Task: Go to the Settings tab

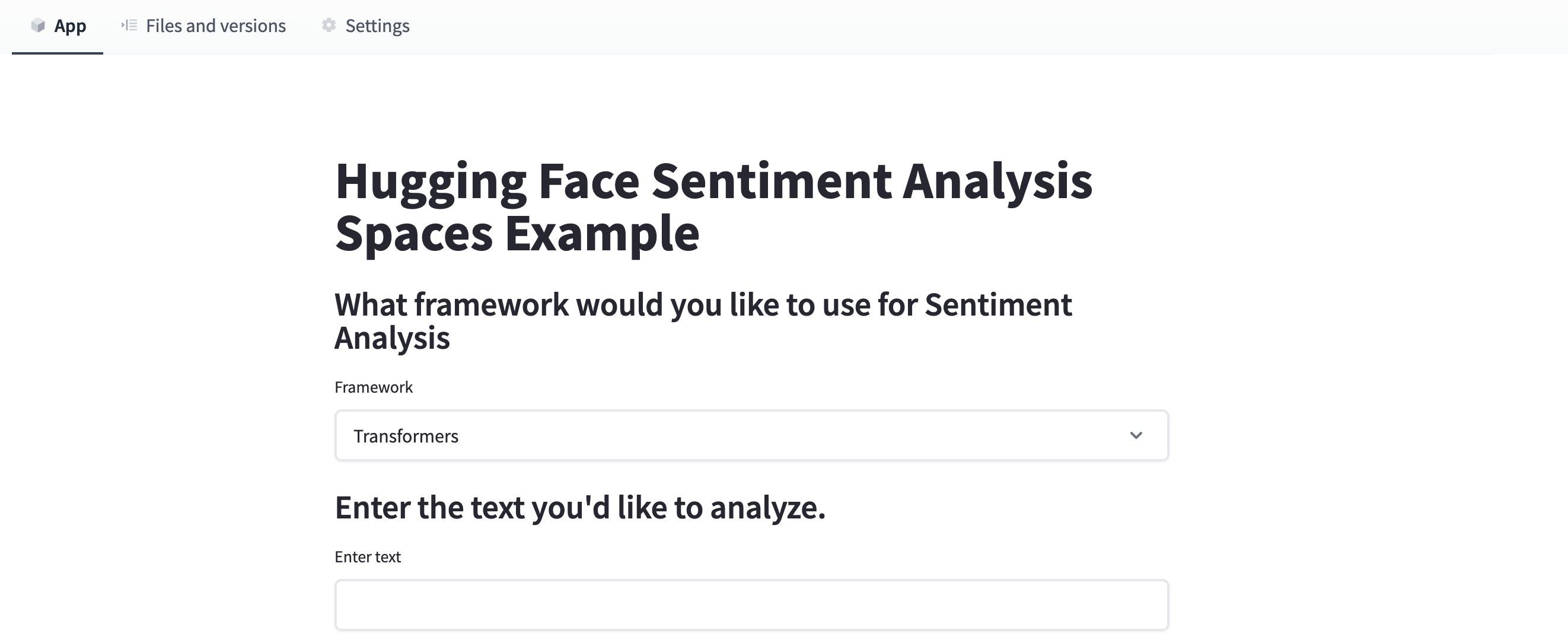Action: click(x=377, y=26)
